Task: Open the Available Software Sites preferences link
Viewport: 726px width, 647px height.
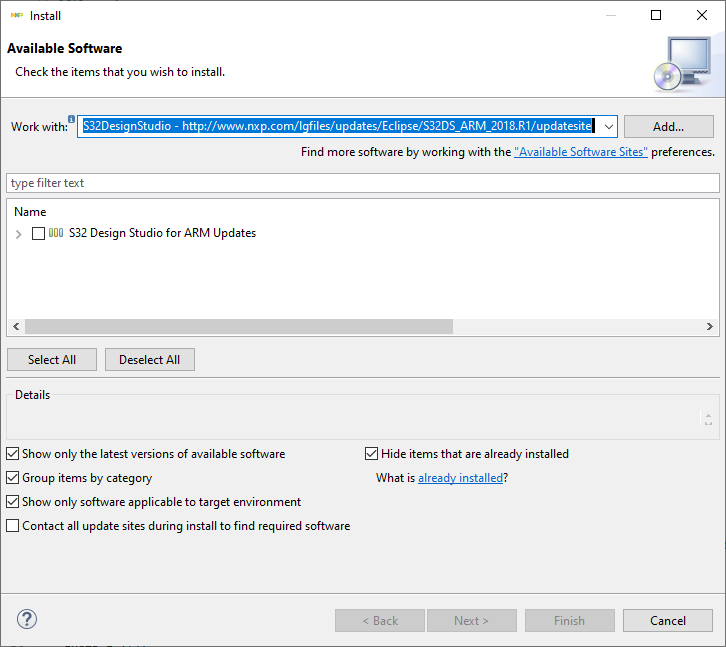Action: (581, 152)
